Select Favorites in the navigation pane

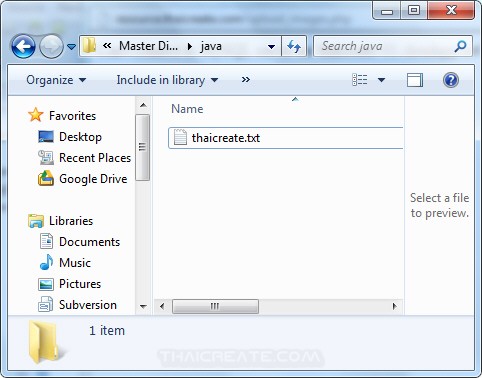(72, 116)
